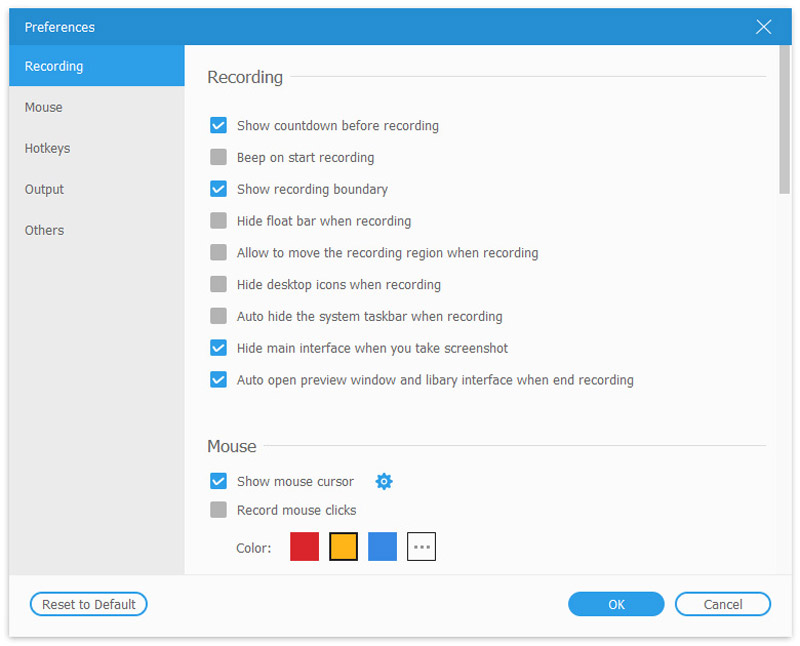Check Hide desktop icons when recording
Viewport: 800px width, 646px height.
point(218,285)
